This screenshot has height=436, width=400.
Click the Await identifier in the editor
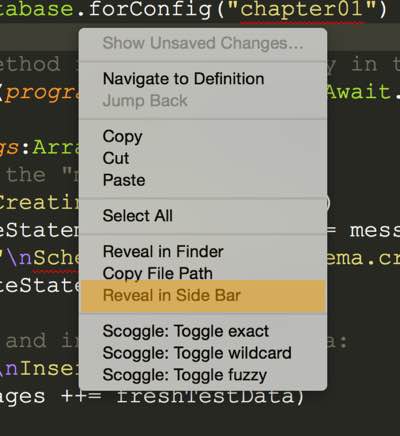pyautogui.click(x=358, y=91)
